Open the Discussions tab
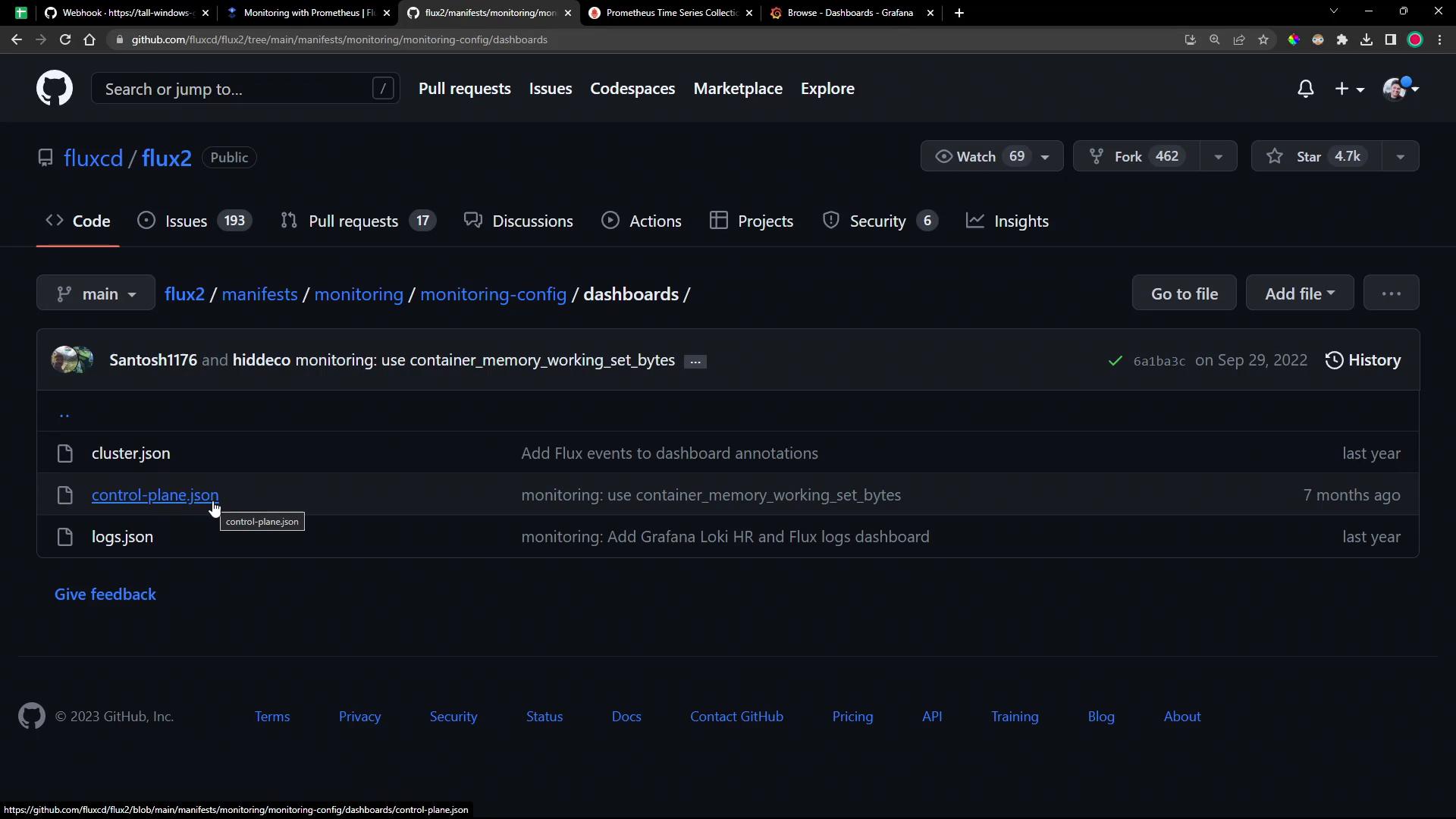This screenshot has height=819, width=1456. (519, 221)
